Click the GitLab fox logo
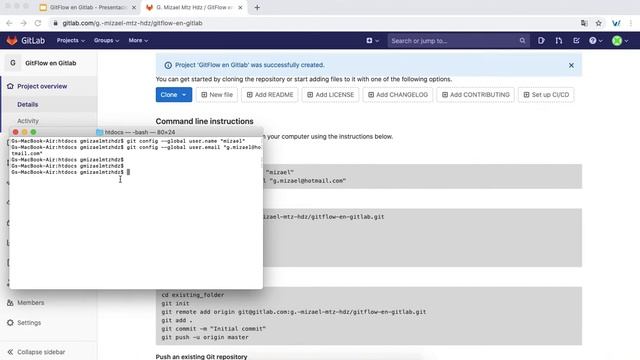 [x=12, y=40]
